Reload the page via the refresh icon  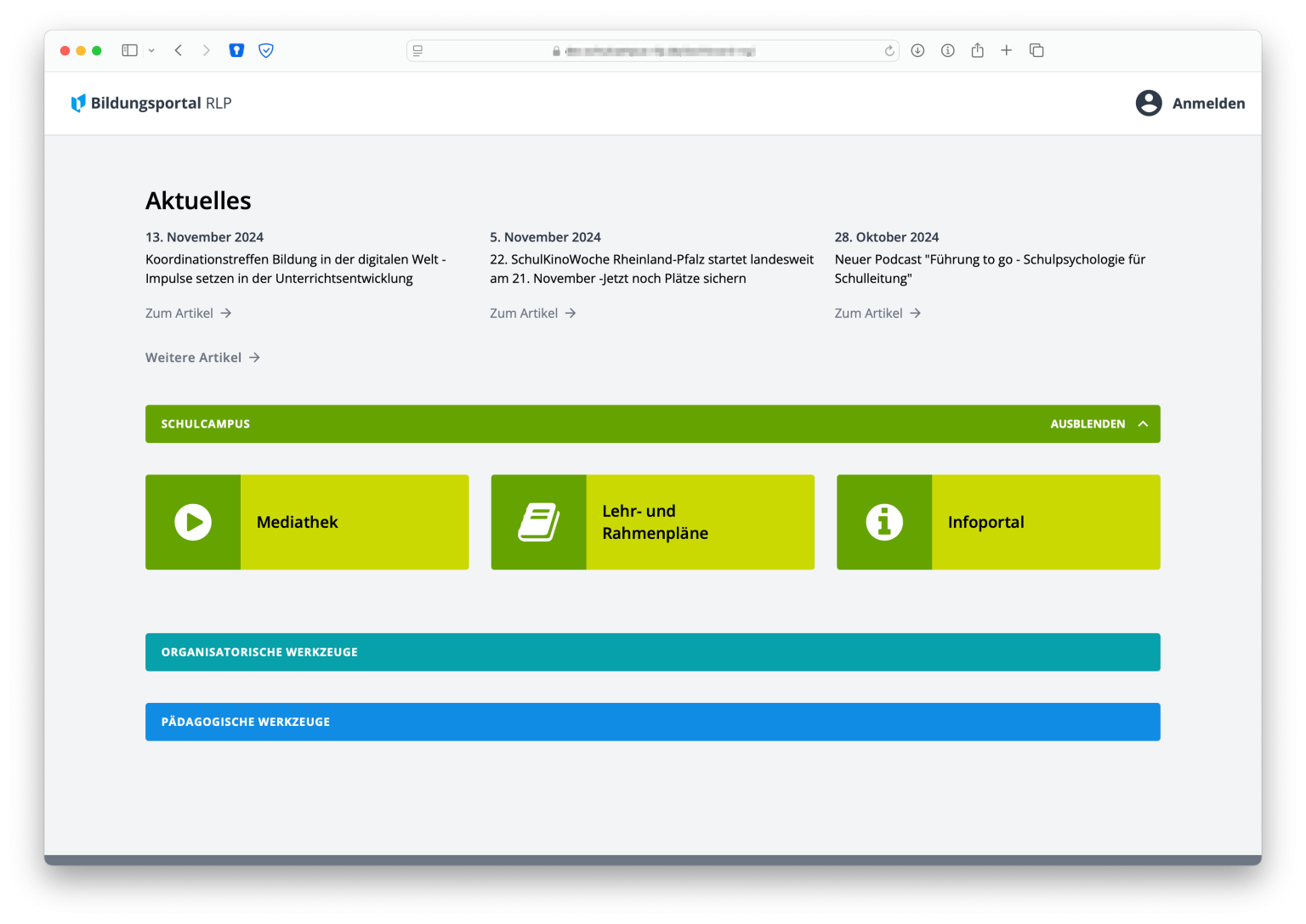coord(889,50)
